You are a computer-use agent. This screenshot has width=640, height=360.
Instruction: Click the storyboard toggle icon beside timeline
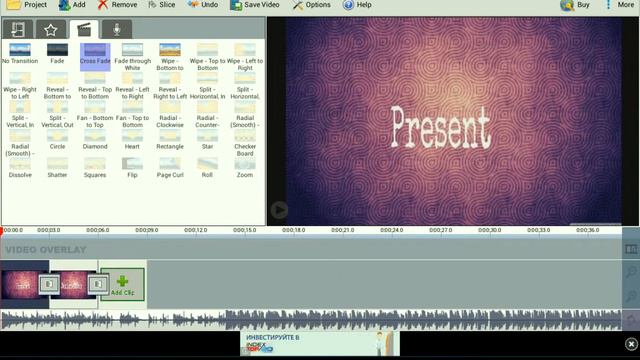tap(631, 249)
